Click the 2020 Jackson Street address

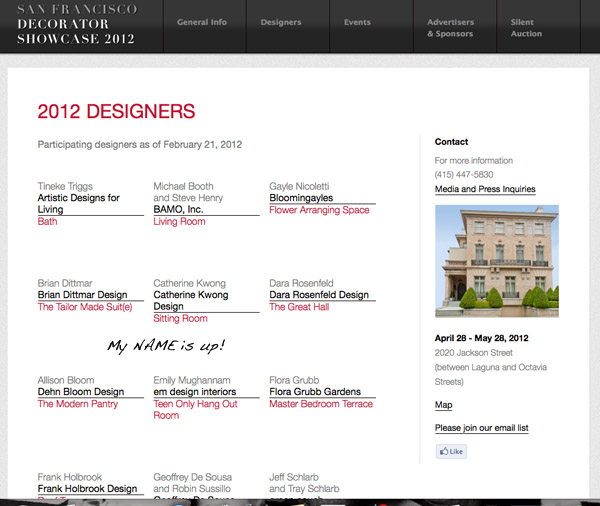pyautogui.click(x=473, y=353)
